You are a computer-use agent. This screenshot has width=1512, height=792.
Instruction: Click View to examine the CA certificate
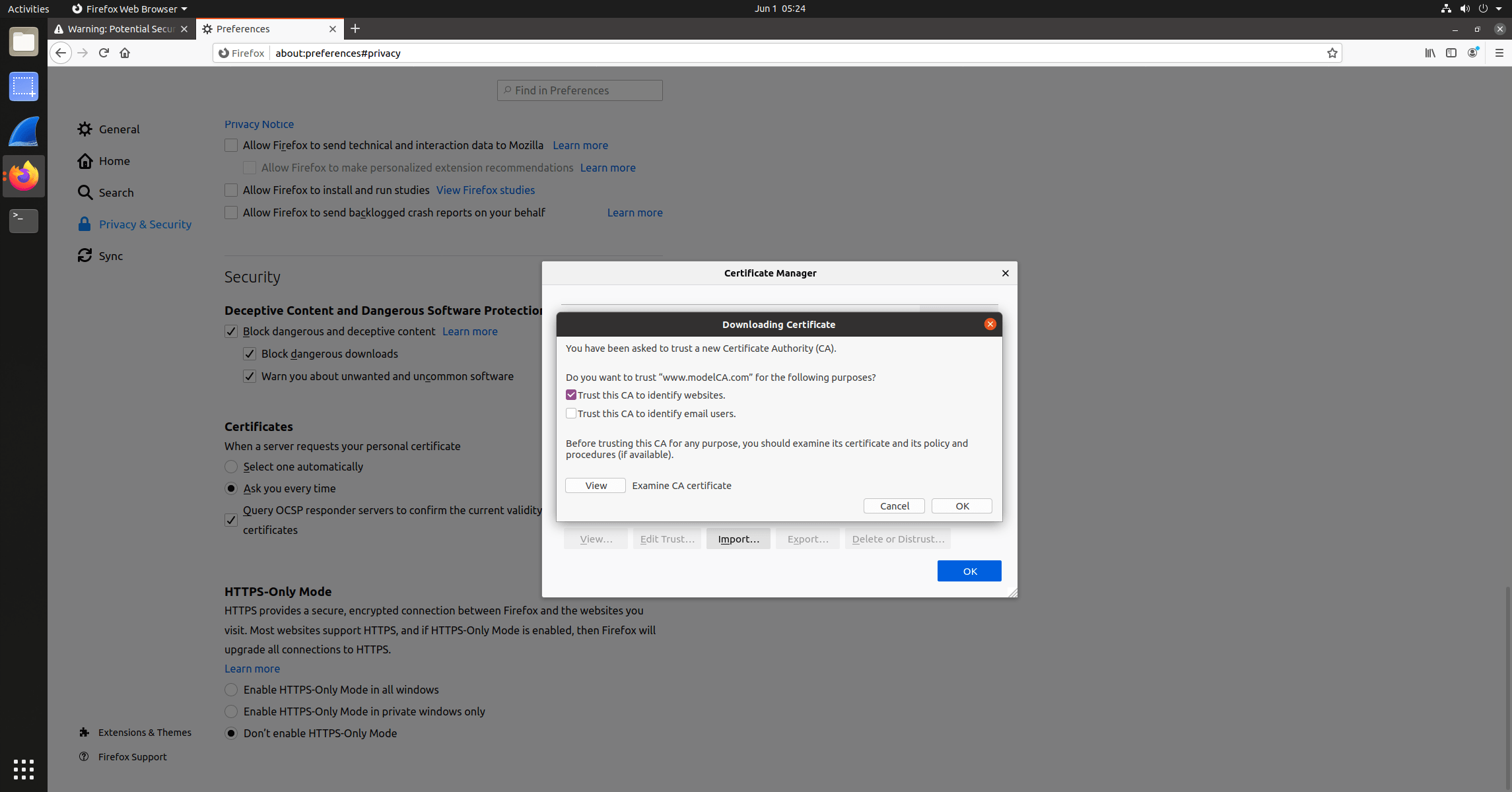pos(596,486)
